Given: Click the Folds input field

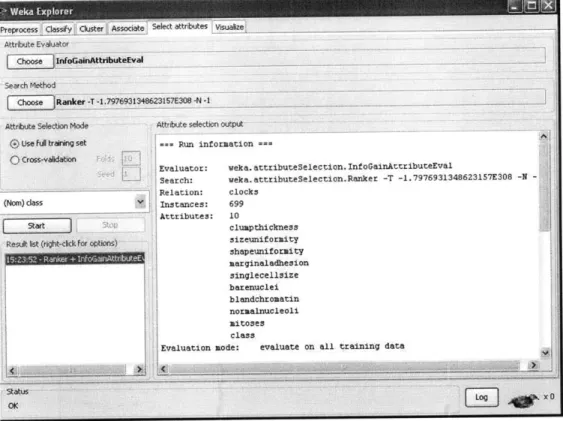Looking at the screenshot, I should (131, 158).
